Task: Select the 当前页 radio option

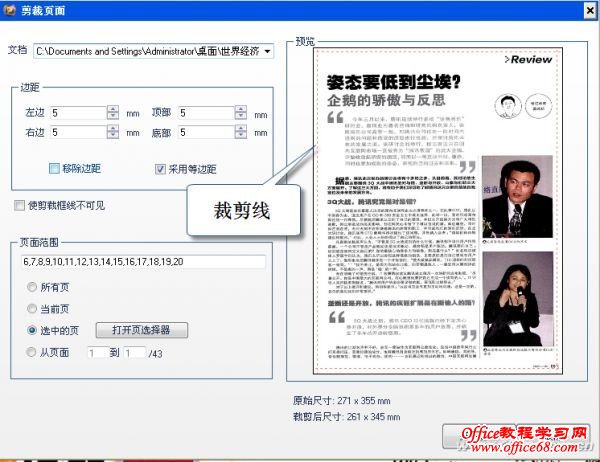Action: [x=32, y=308]
